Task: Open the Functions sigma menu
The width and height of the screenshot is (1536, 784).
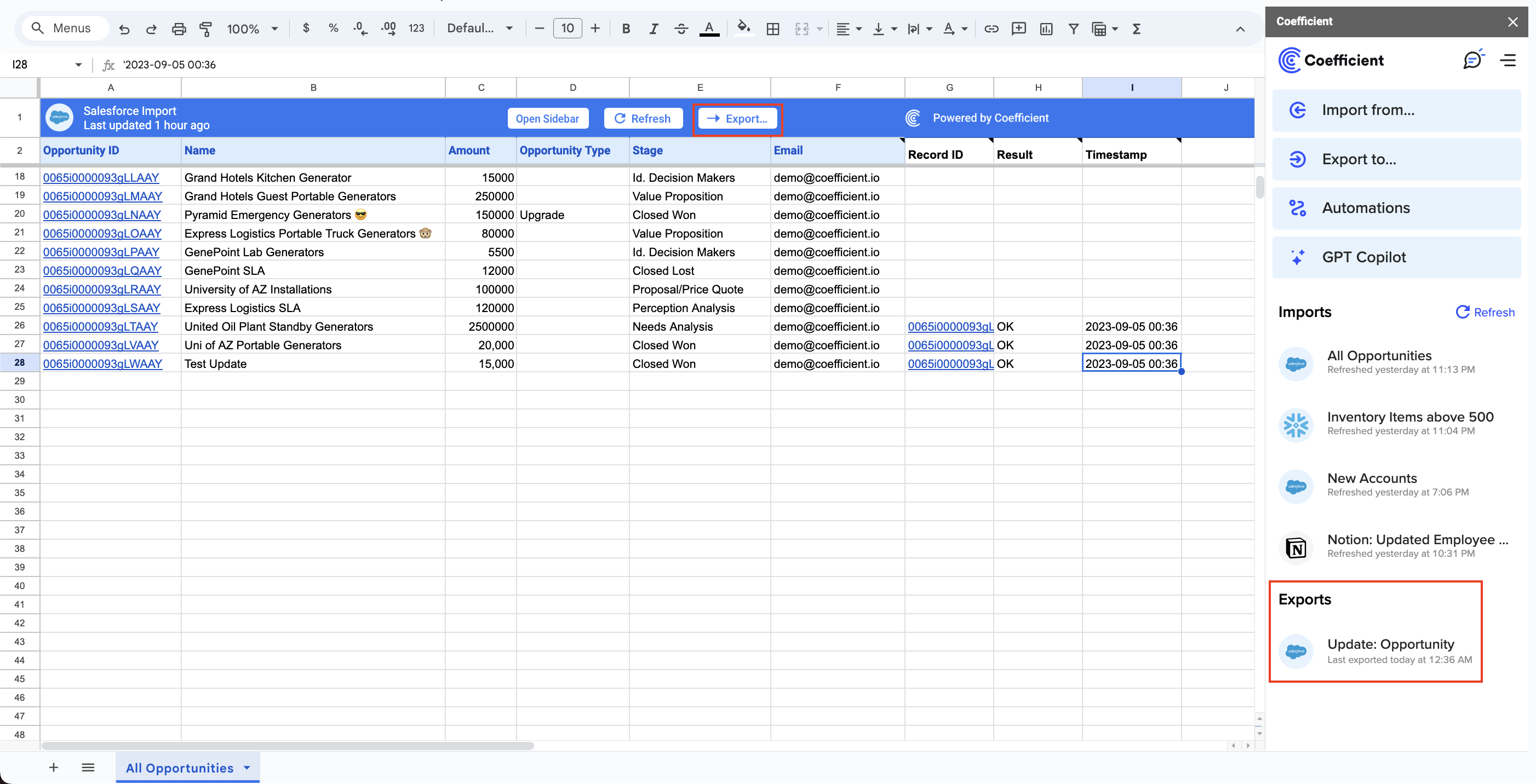Action: click(1137, 28)
